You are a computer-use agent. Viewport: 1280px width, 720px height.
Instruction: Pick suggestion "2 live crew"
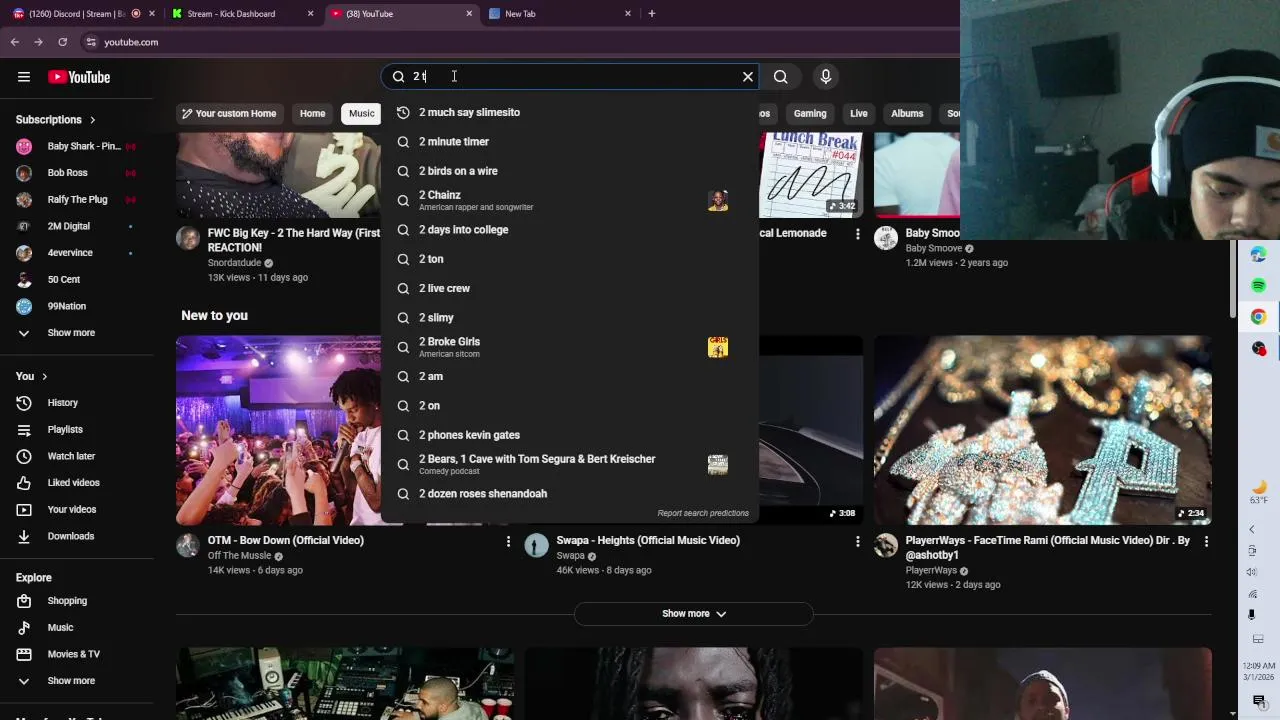tap(568, 288)
